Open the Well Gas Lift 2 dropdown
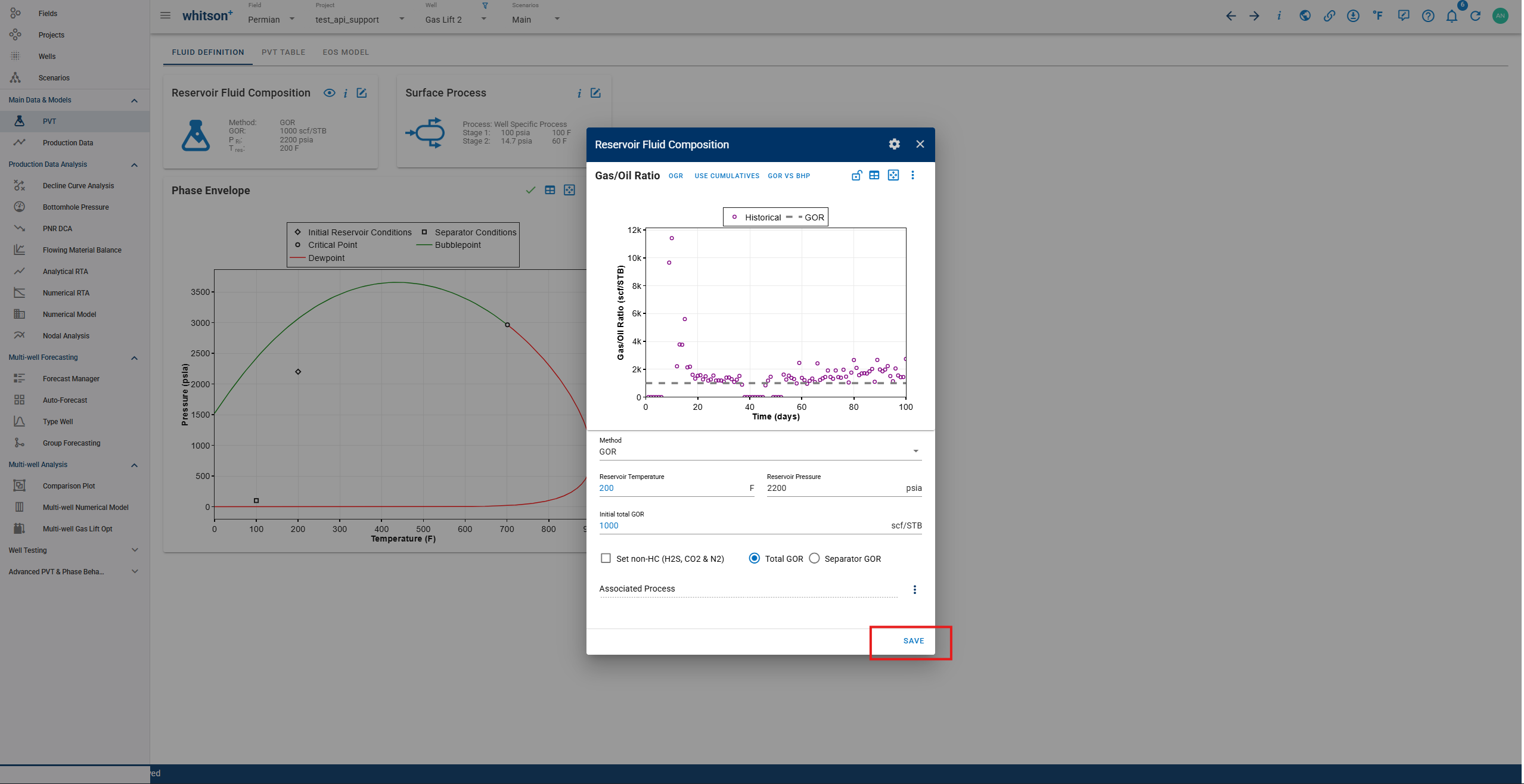This screenshot has width=1524, height=784. tap(456, 20)
